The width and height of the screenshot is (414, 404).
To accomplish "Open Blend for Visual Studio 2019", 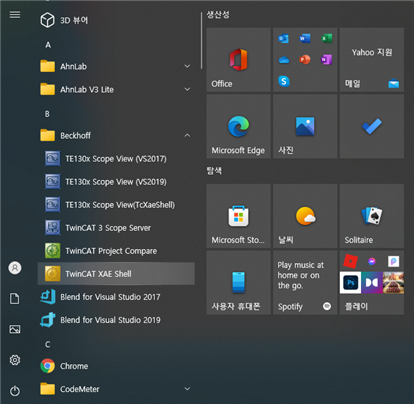I will 116,320.
